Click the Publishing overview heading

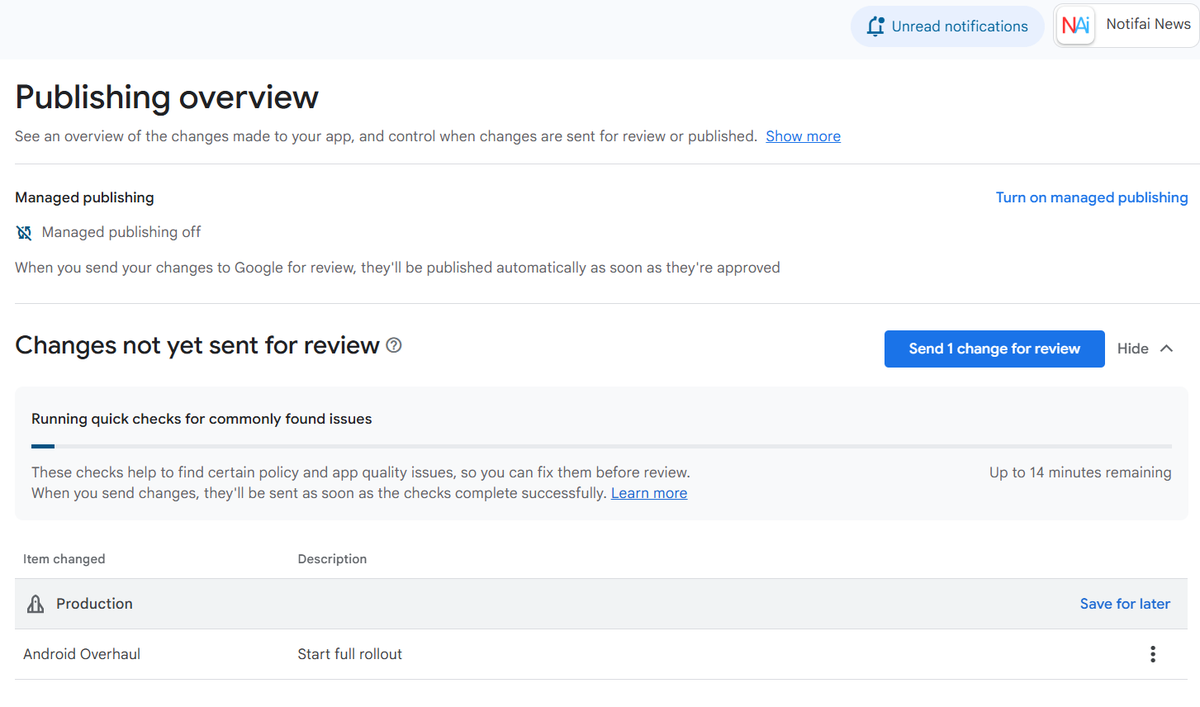click(167, 97)
